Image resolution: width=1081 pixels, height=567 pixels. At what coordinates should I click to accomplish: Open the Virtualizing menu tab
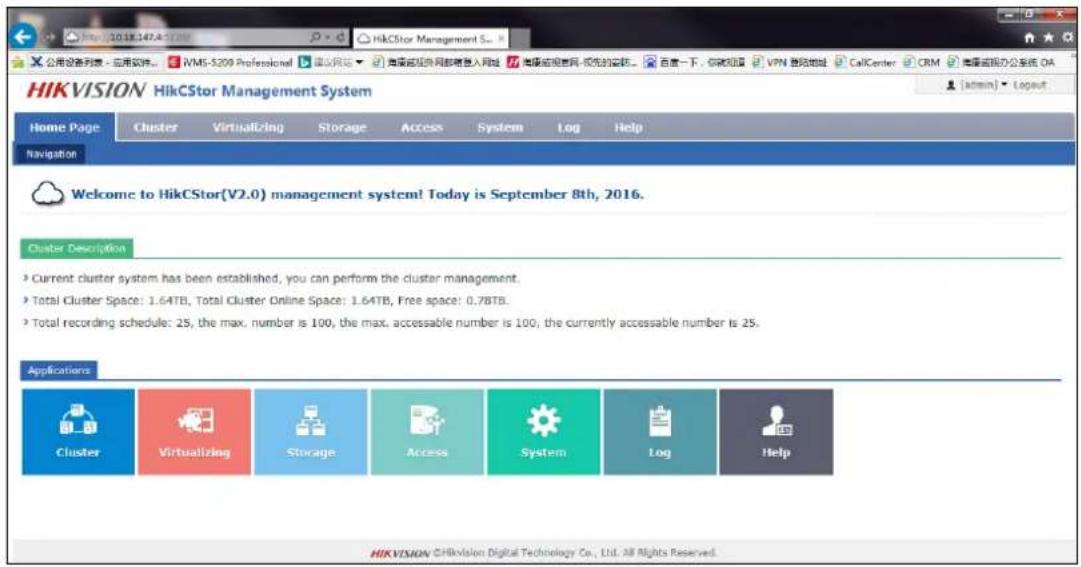click(248, 127)
